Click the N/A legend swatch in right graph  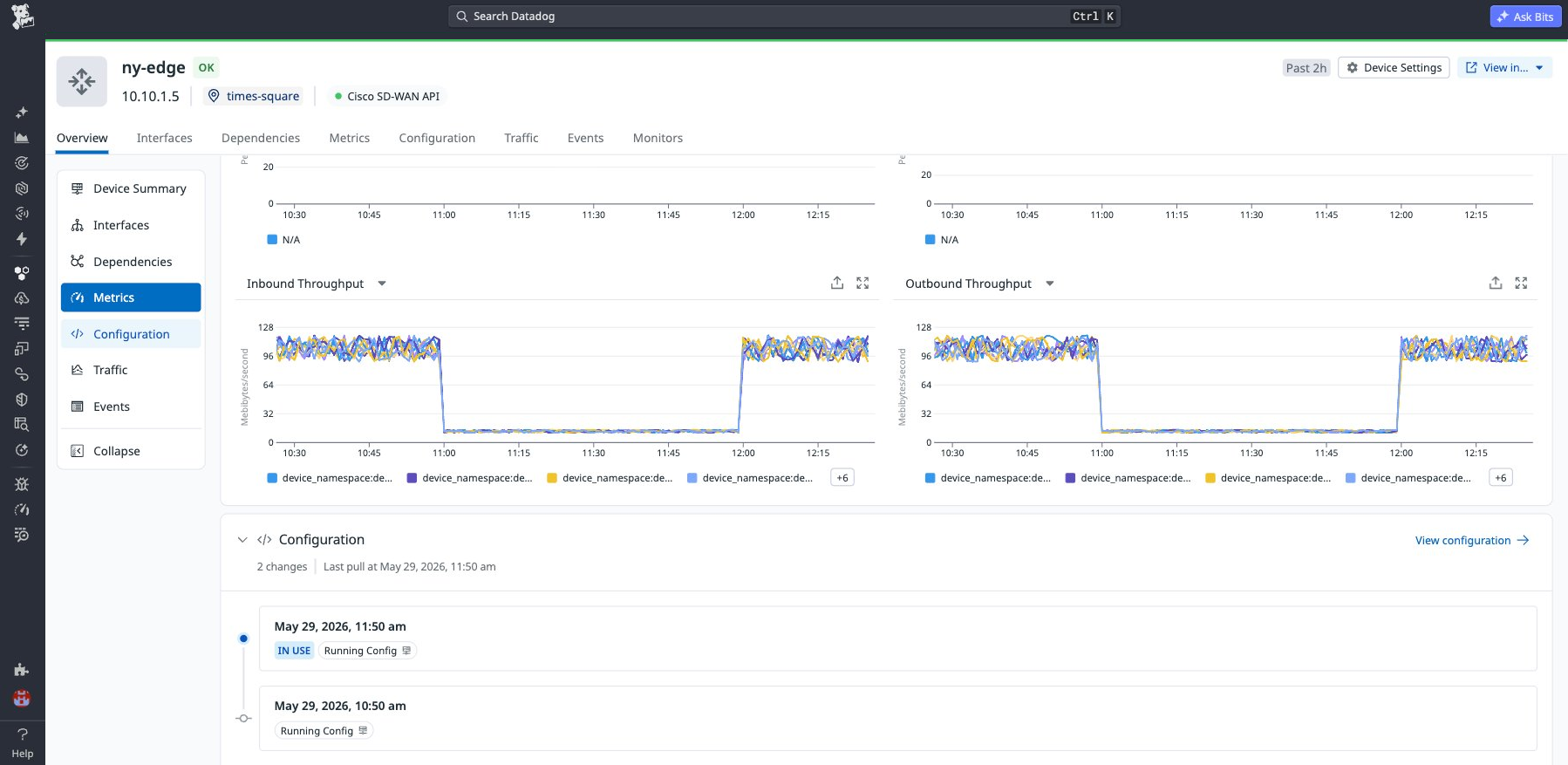coord(931,240)
